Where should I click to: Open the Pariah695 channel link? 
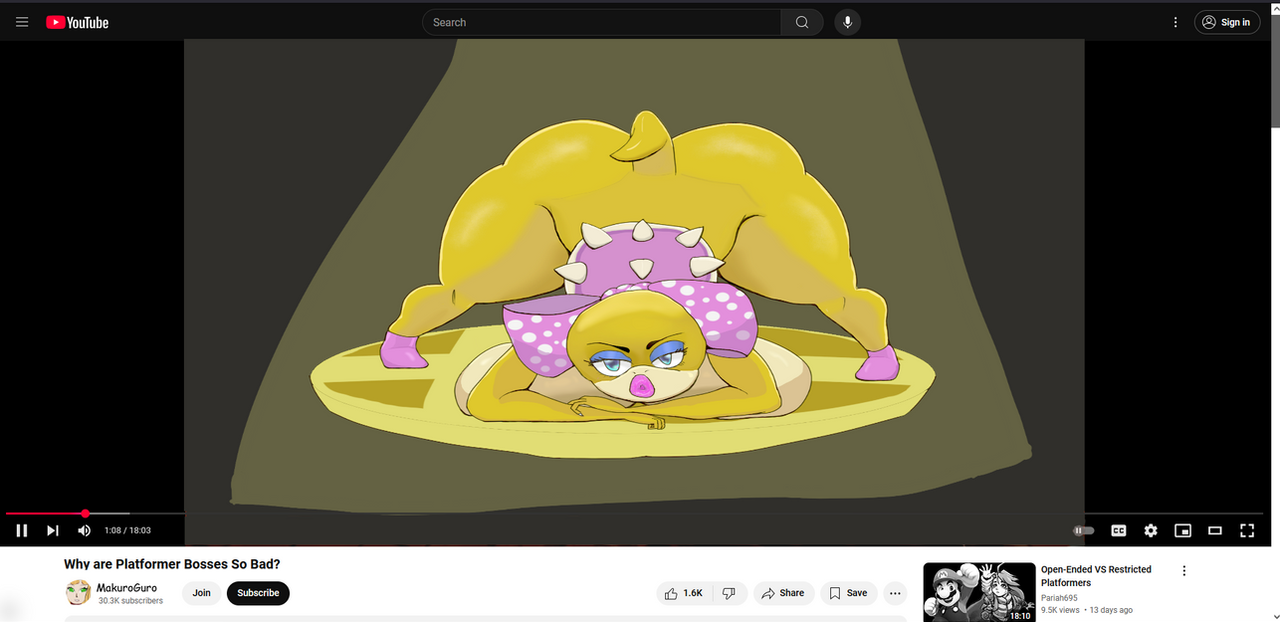(x=1059, y=598)
